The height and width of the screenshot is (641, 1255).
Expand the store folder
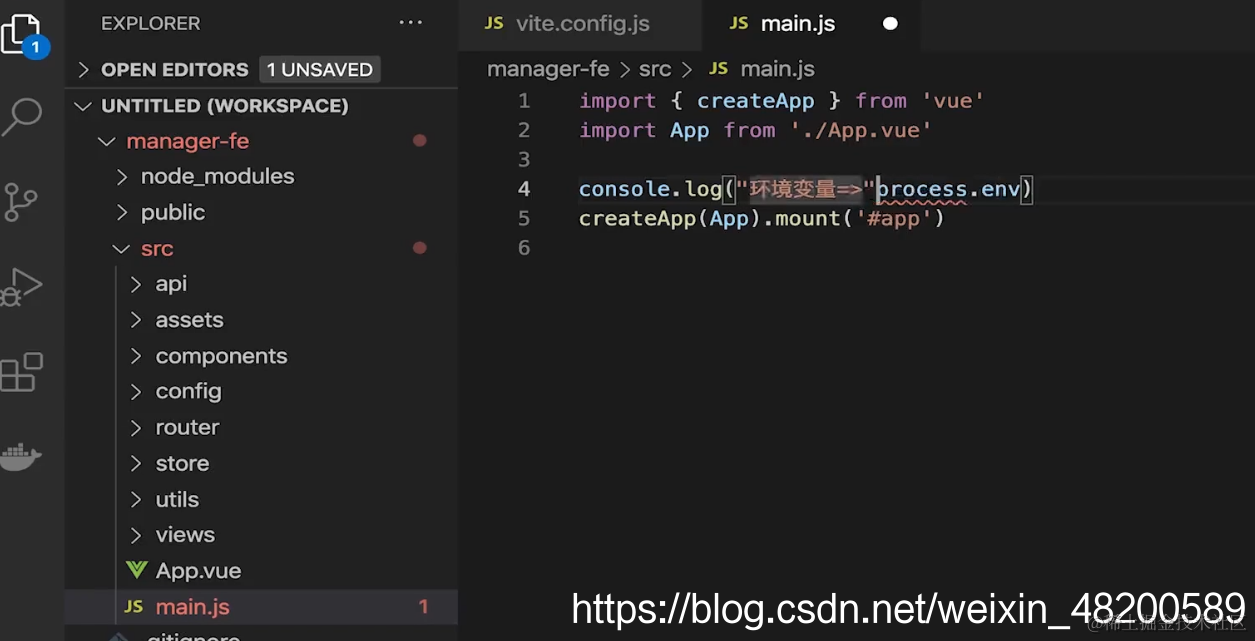click(262, 464)
